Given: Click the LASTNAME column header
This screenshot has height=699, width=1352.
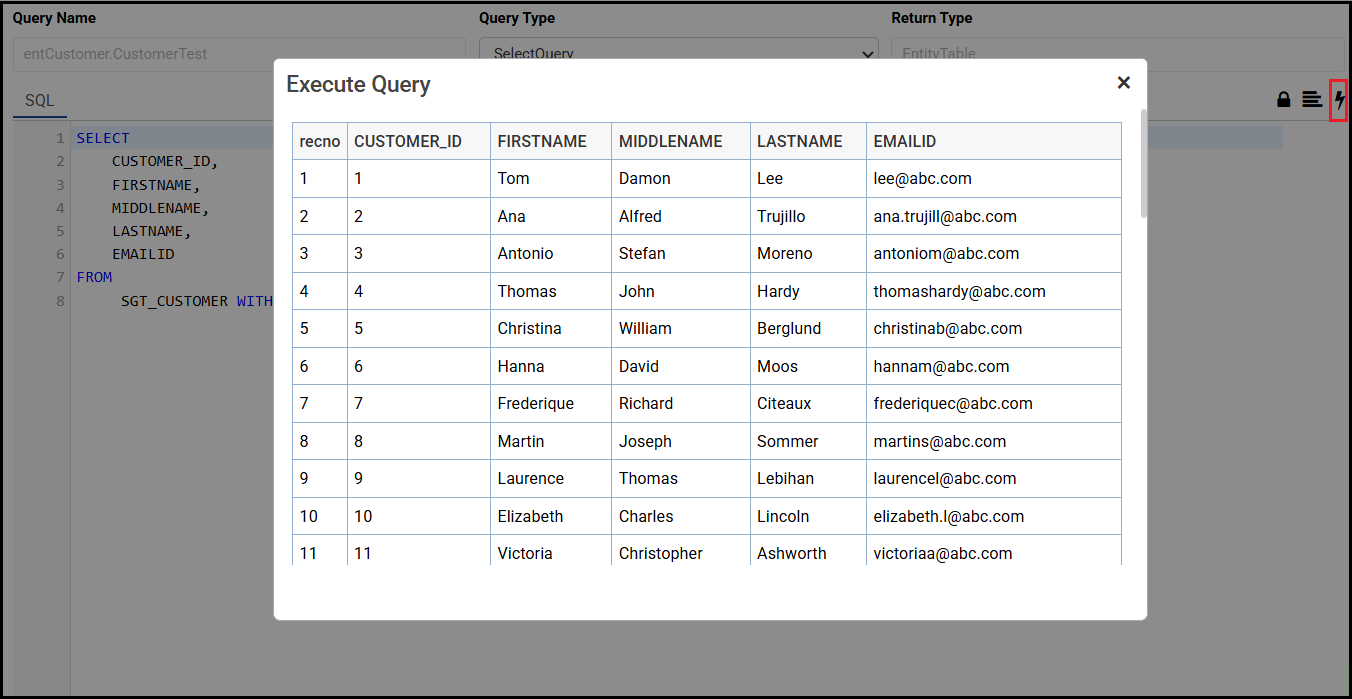Looking at the screenshot, I should coord(799,141).
